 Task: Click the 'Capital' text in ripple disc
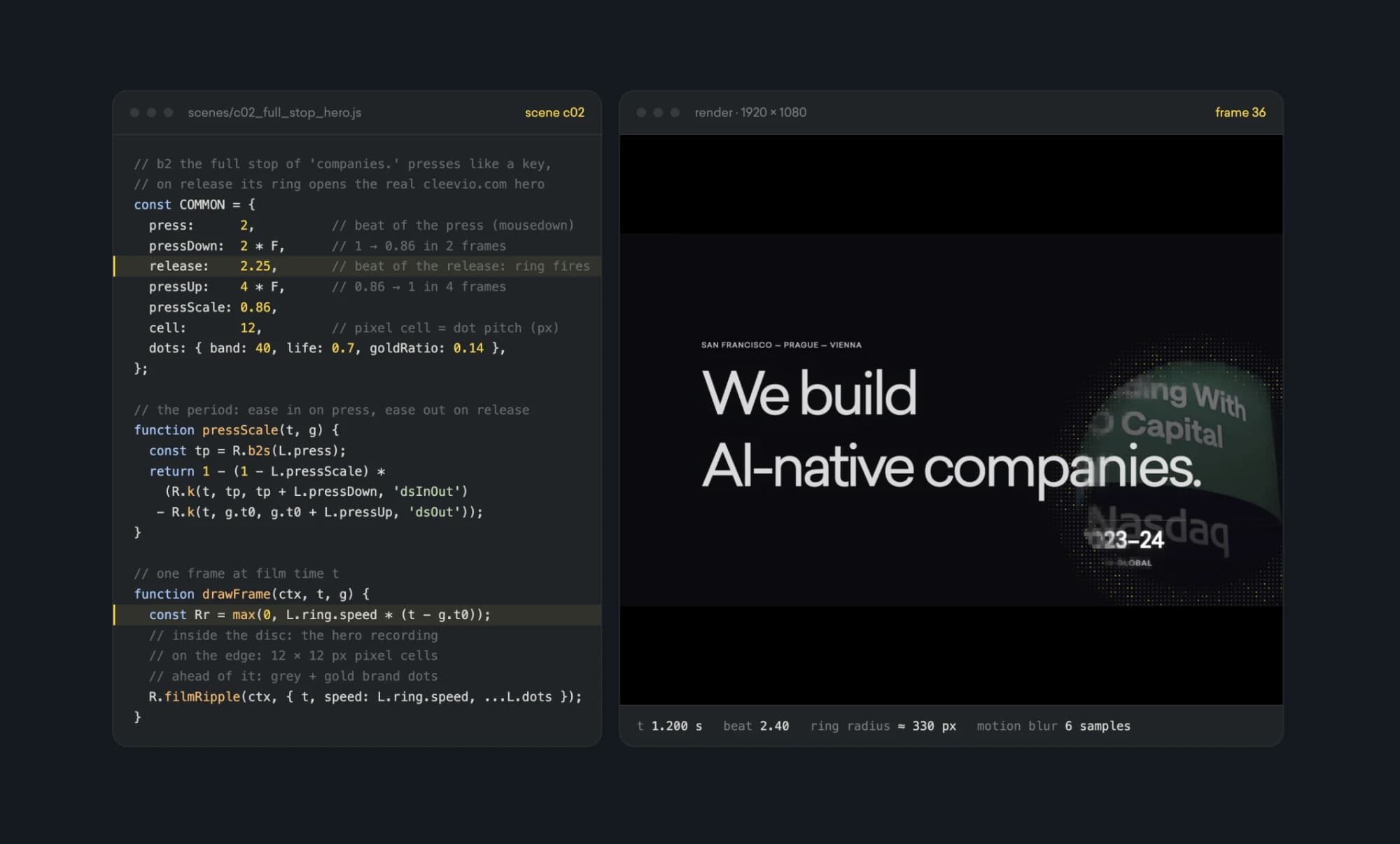[1172, 428]
